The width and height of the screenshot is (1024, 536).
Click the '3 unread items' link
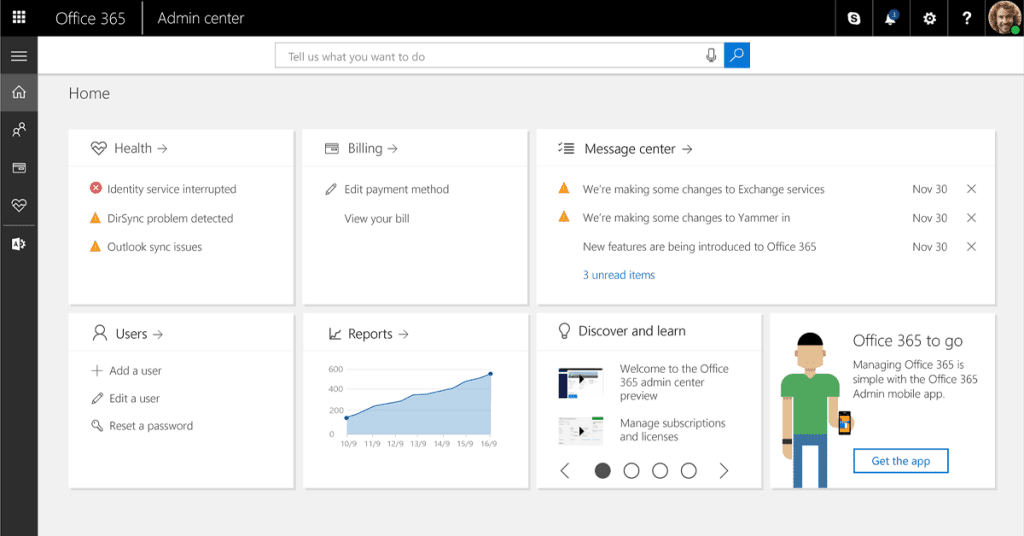coord(618,275)
